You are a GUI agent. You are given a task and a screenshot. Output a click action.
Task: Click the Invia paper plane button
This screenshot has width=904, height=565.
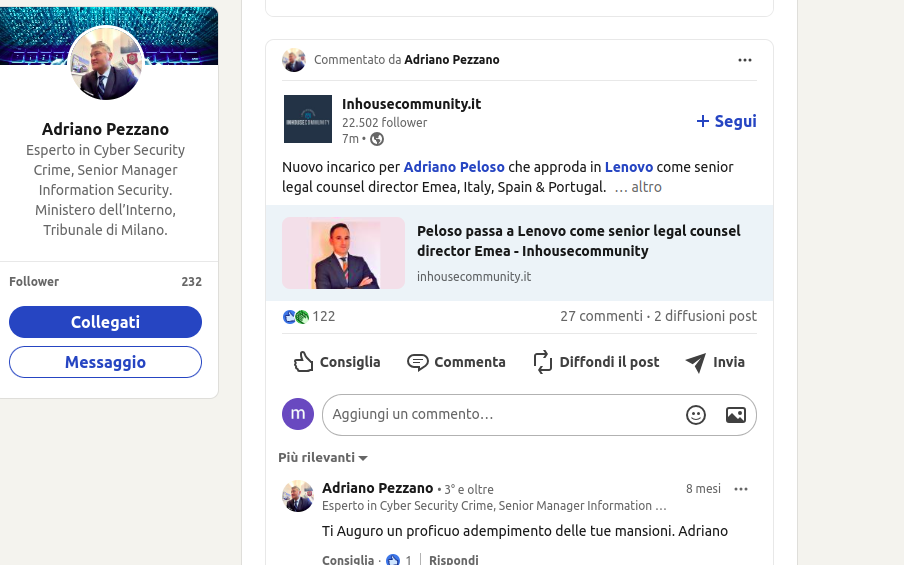715,362
